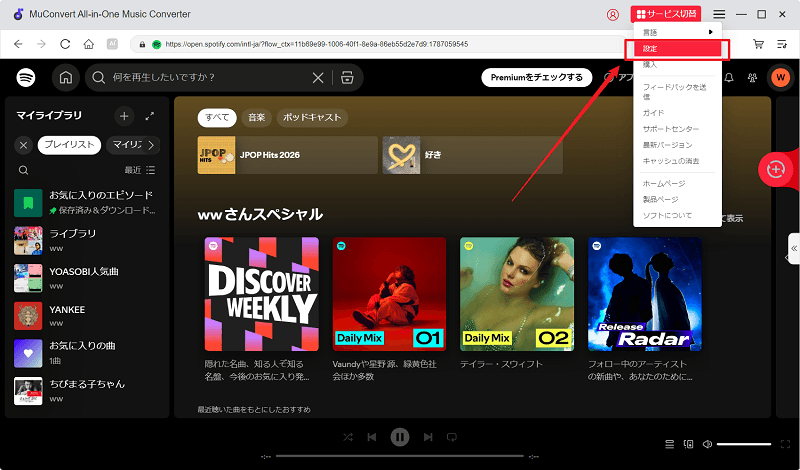Open the W profile avatar

(780, 78)
